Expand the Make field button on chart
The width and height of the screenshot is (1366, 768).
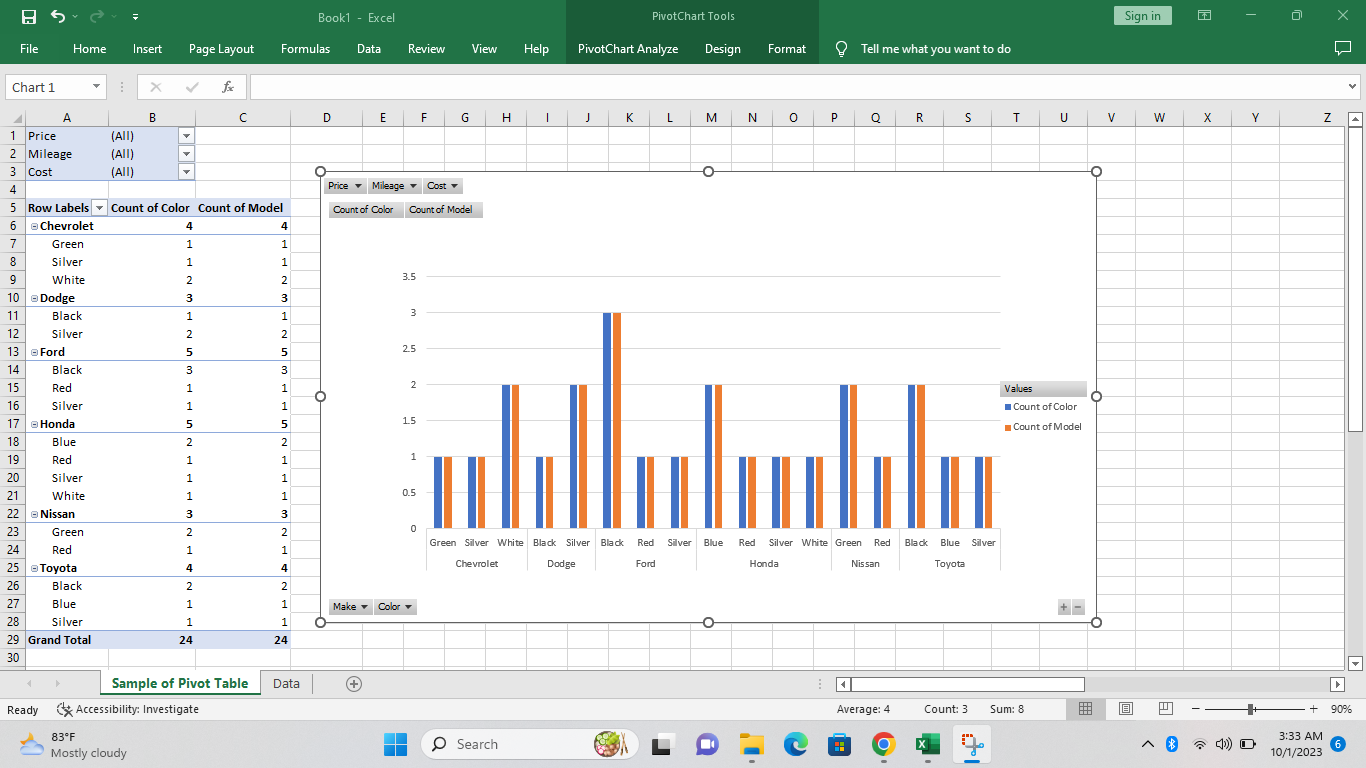350,607
